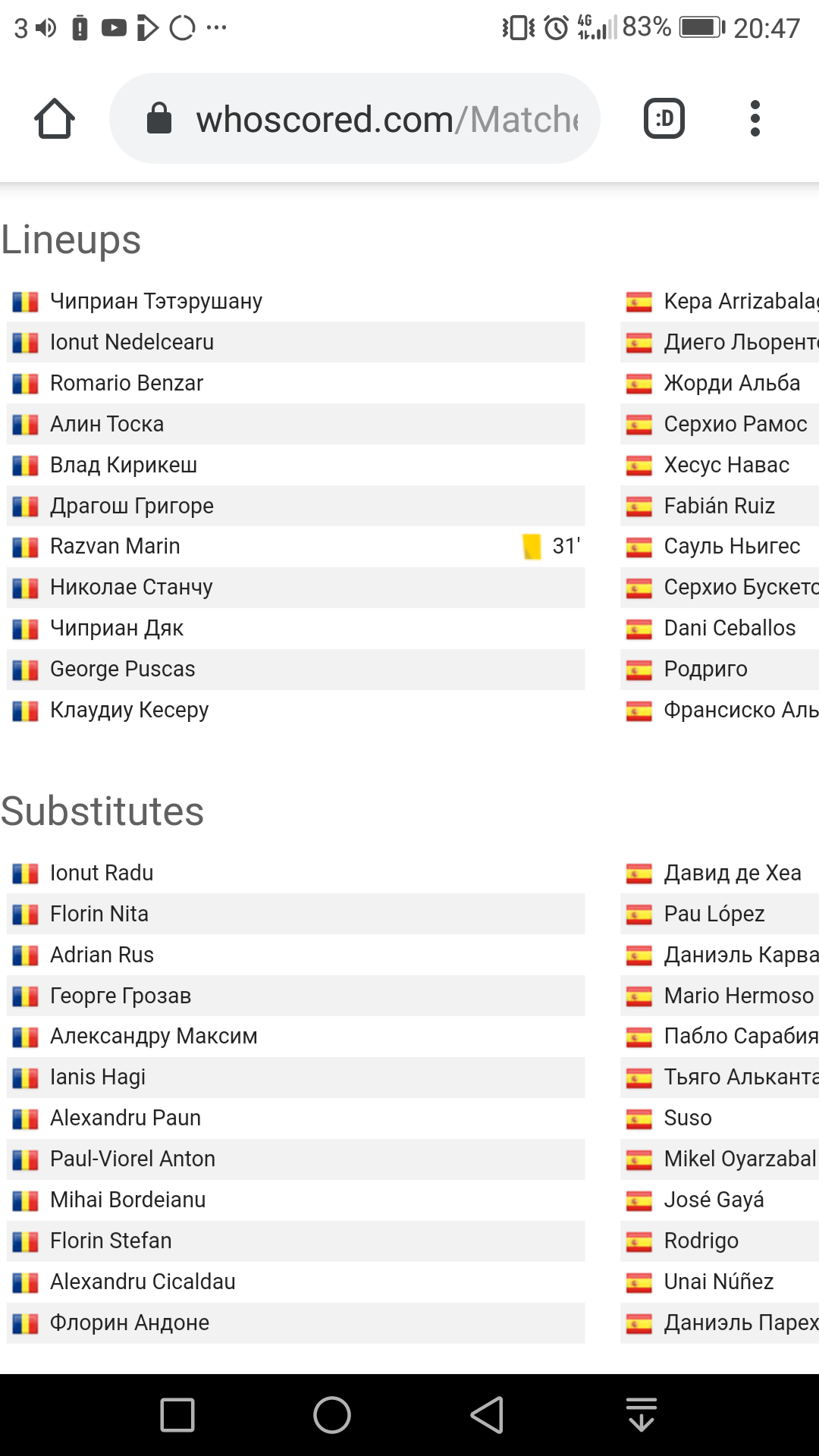Open the browser three-dot menu

click(x=755, y=118)
